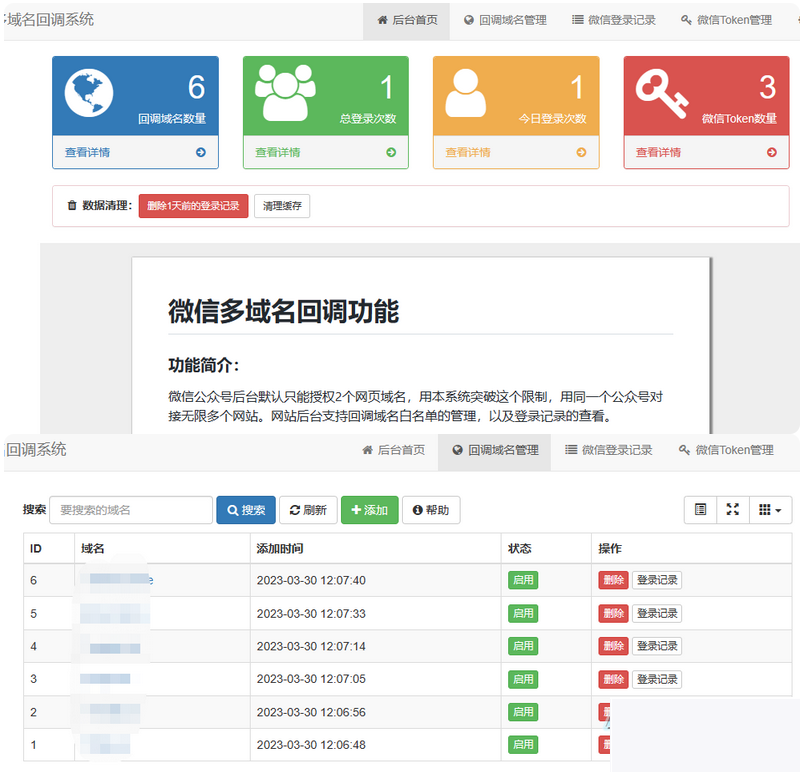Select the home icon beside 后台首页
Viewport: 800px width, 772px height.
coord(383,20)
